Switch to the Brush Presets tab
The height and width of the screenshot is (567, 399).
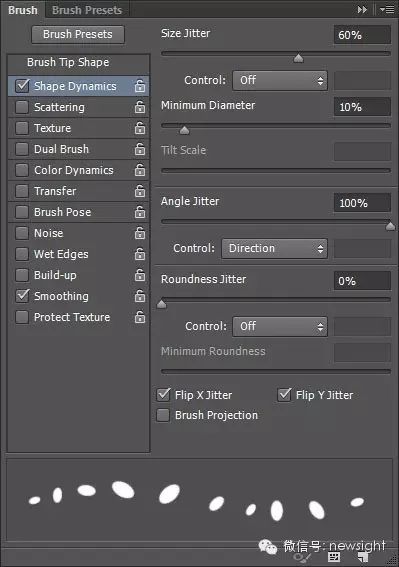coord(87,10)
